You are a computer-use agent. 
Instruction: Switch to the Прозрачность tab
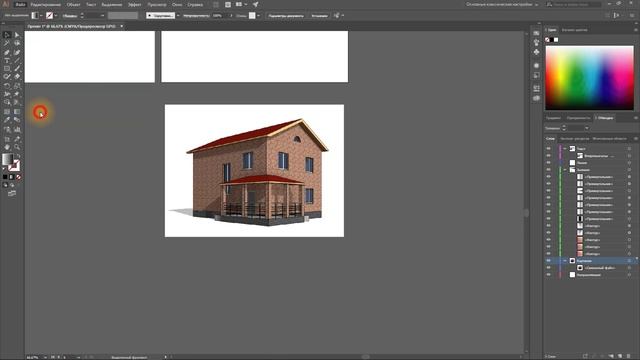click(x=578, y=118)
